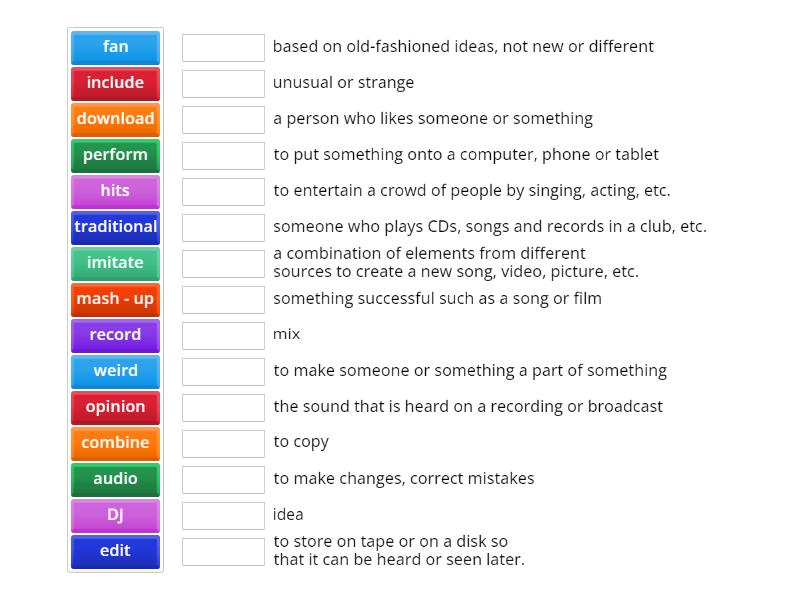Select answer box for 'to make changes, correct mistakes'
This screenshot has height=600, width=800.
[x=223, y=479]
